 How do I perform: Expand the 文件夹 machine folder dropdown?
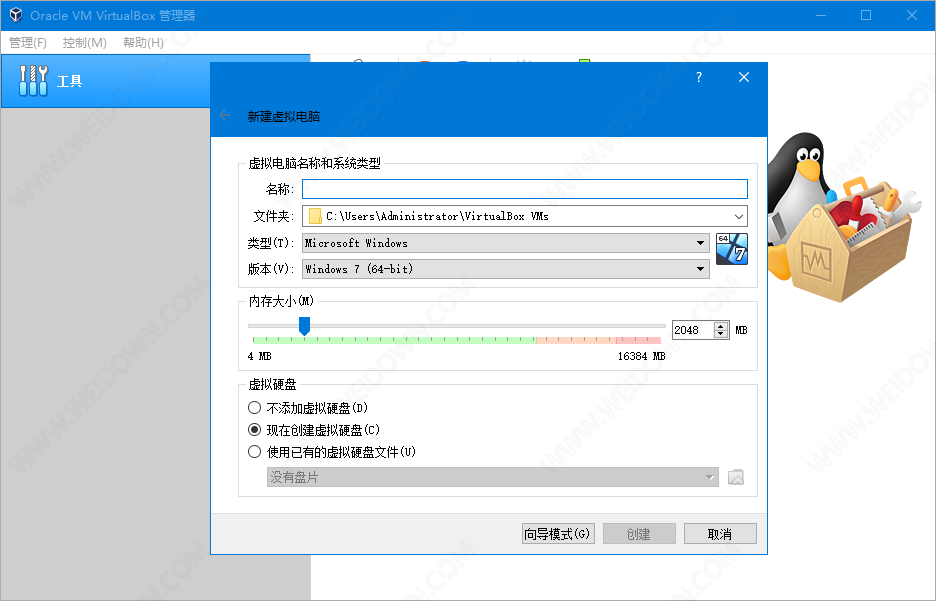(x=738, y=216)
